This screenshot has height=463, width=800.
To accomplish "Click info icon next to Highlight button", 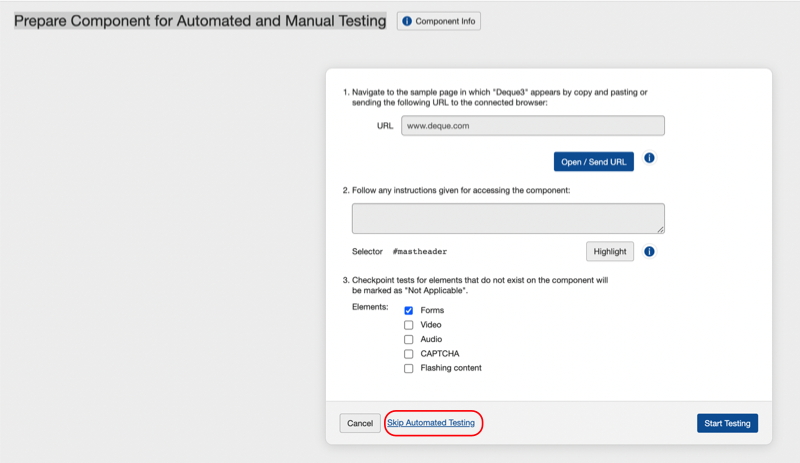I will coord(649,252).
